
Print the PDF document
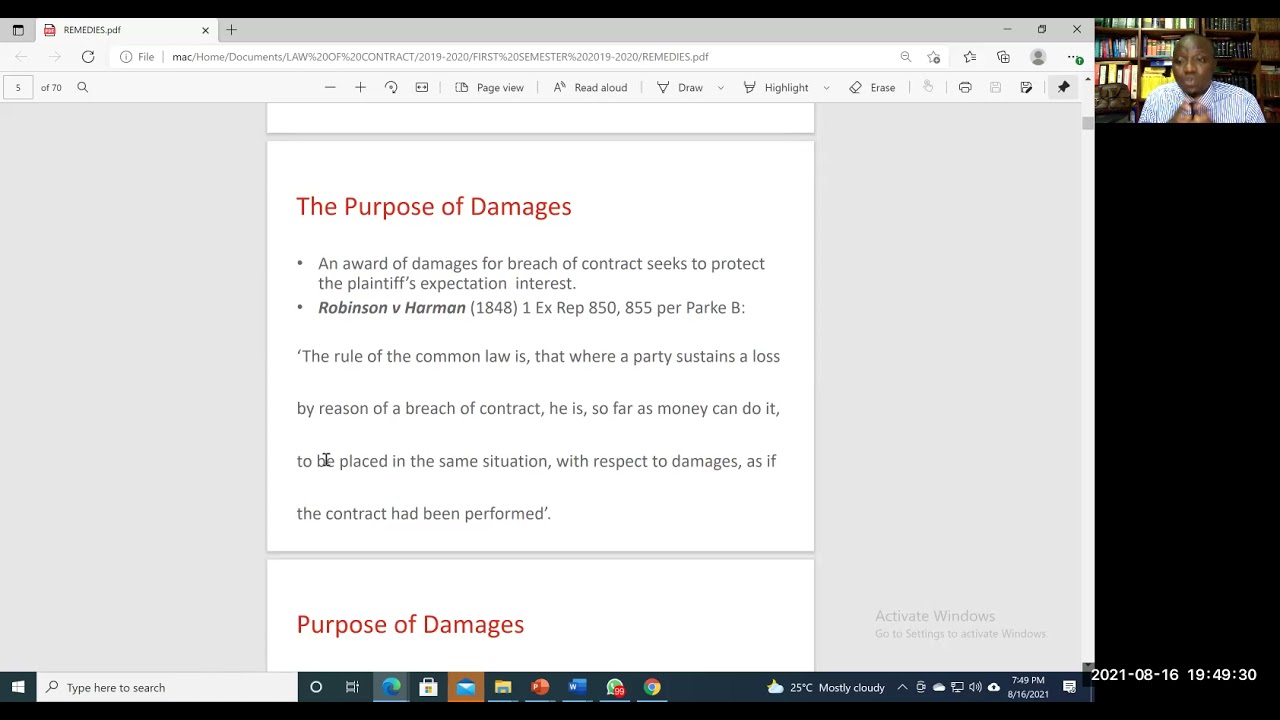click(965, 88)
